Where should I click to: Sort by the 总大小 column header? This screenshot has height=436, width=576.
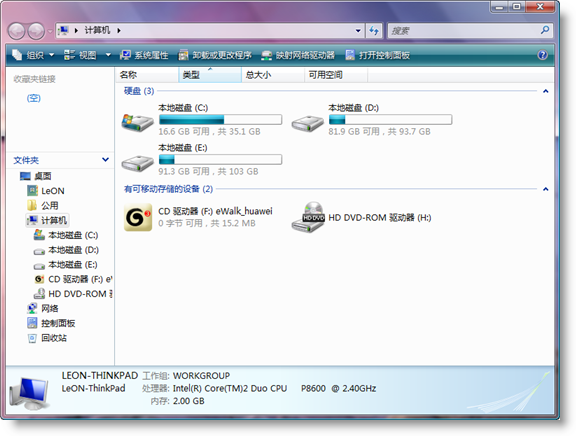click(x=273, y=75)
